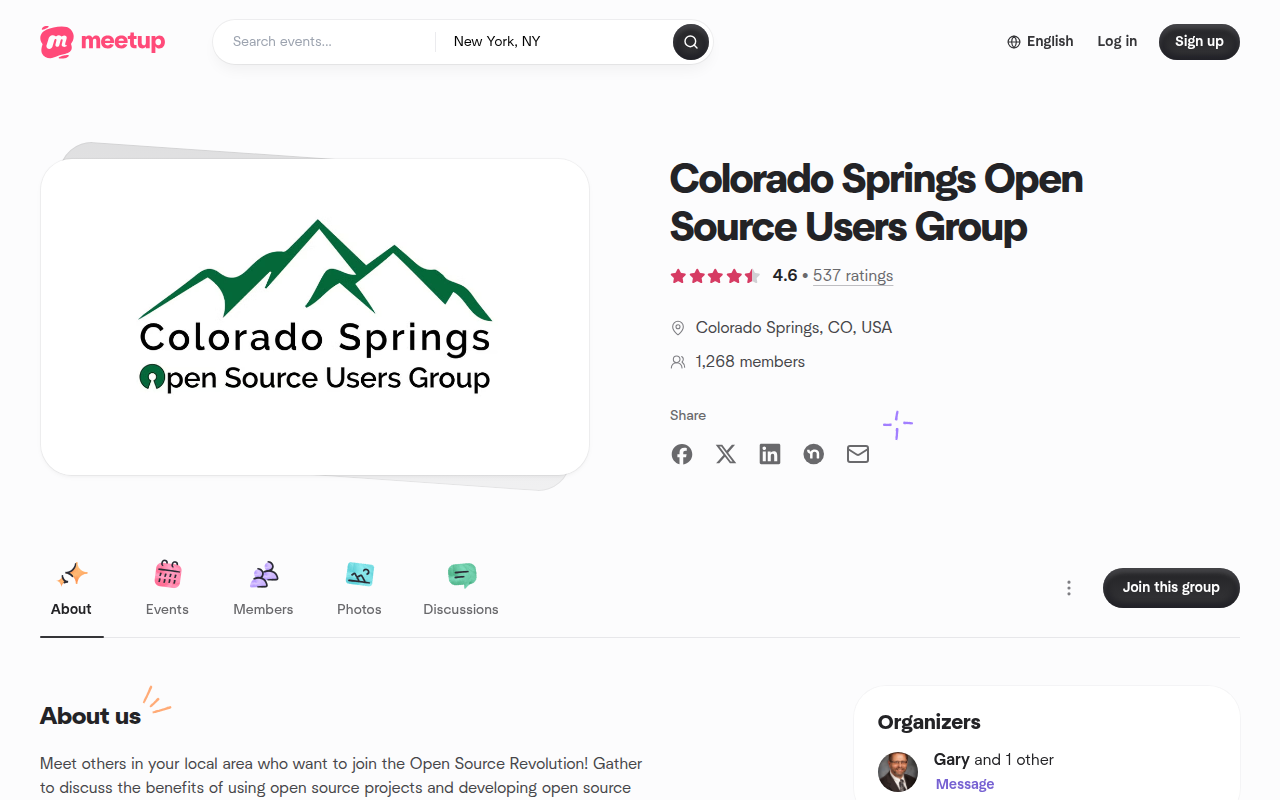This screenshot has width=1280, height=800.
Task: Open the three-dot more options menu
Action: pos(1069,588)
